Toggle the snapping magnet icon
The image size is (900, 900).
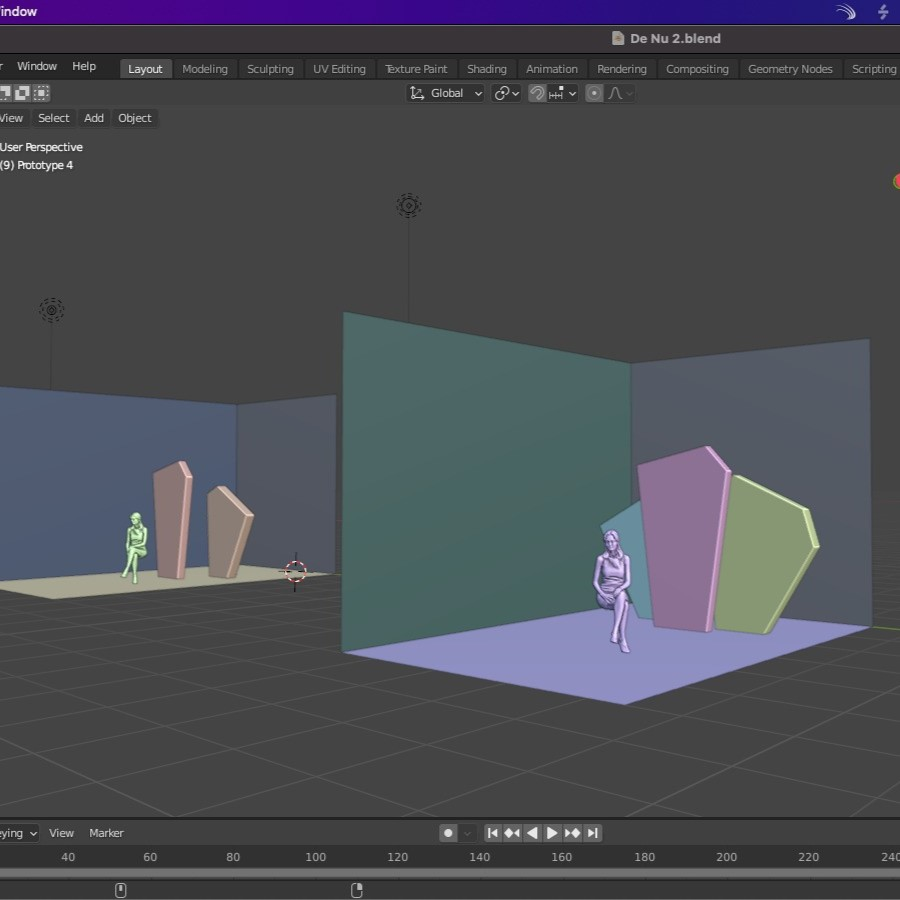[537, 93]
